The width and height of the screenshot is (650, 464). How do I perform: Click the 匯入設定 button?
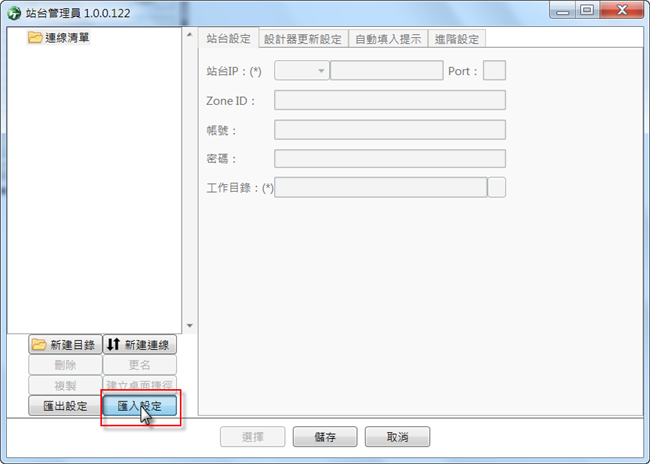(140, 406)
